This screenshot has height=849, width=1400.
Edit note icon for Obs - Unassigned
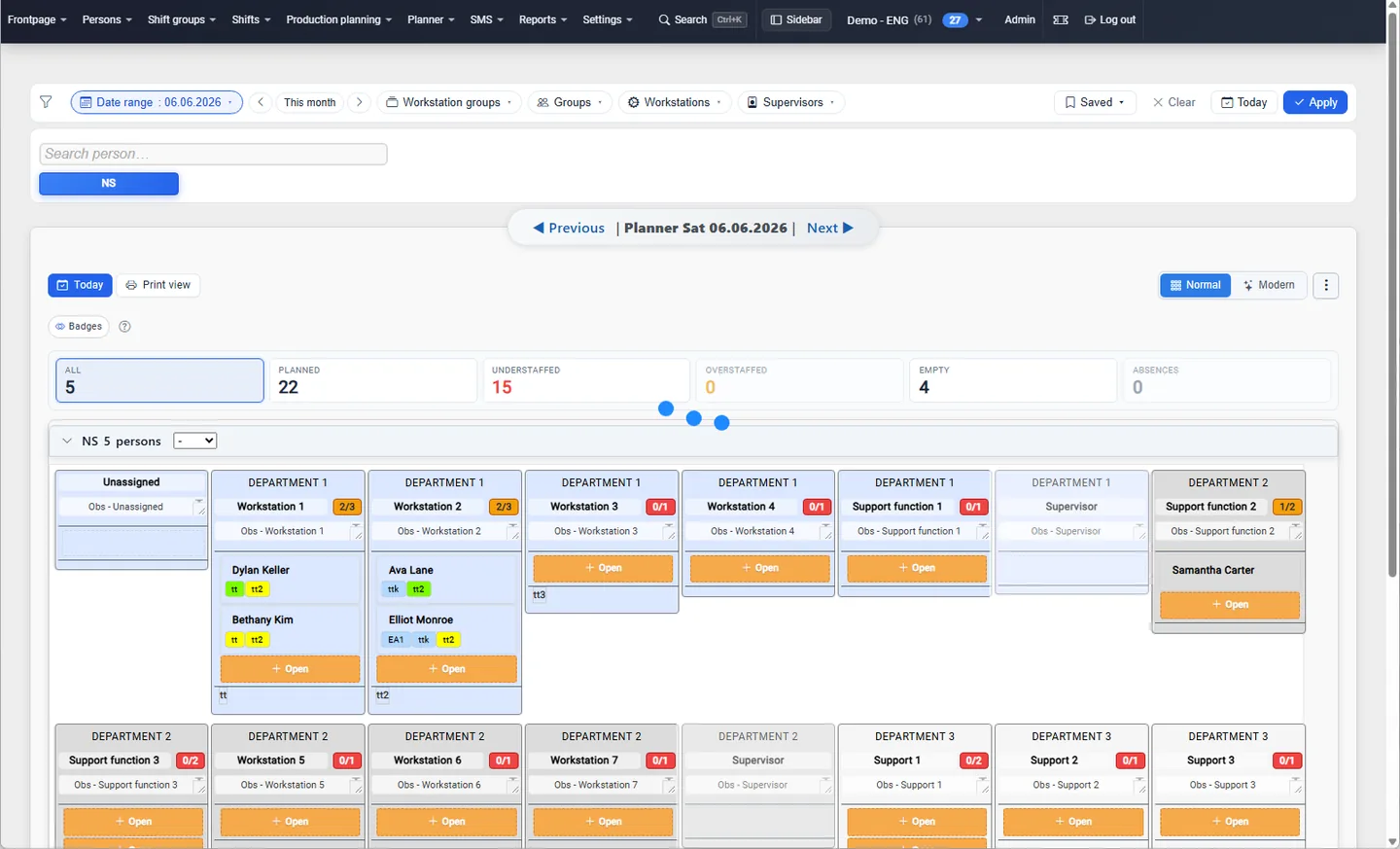[199, 508]
